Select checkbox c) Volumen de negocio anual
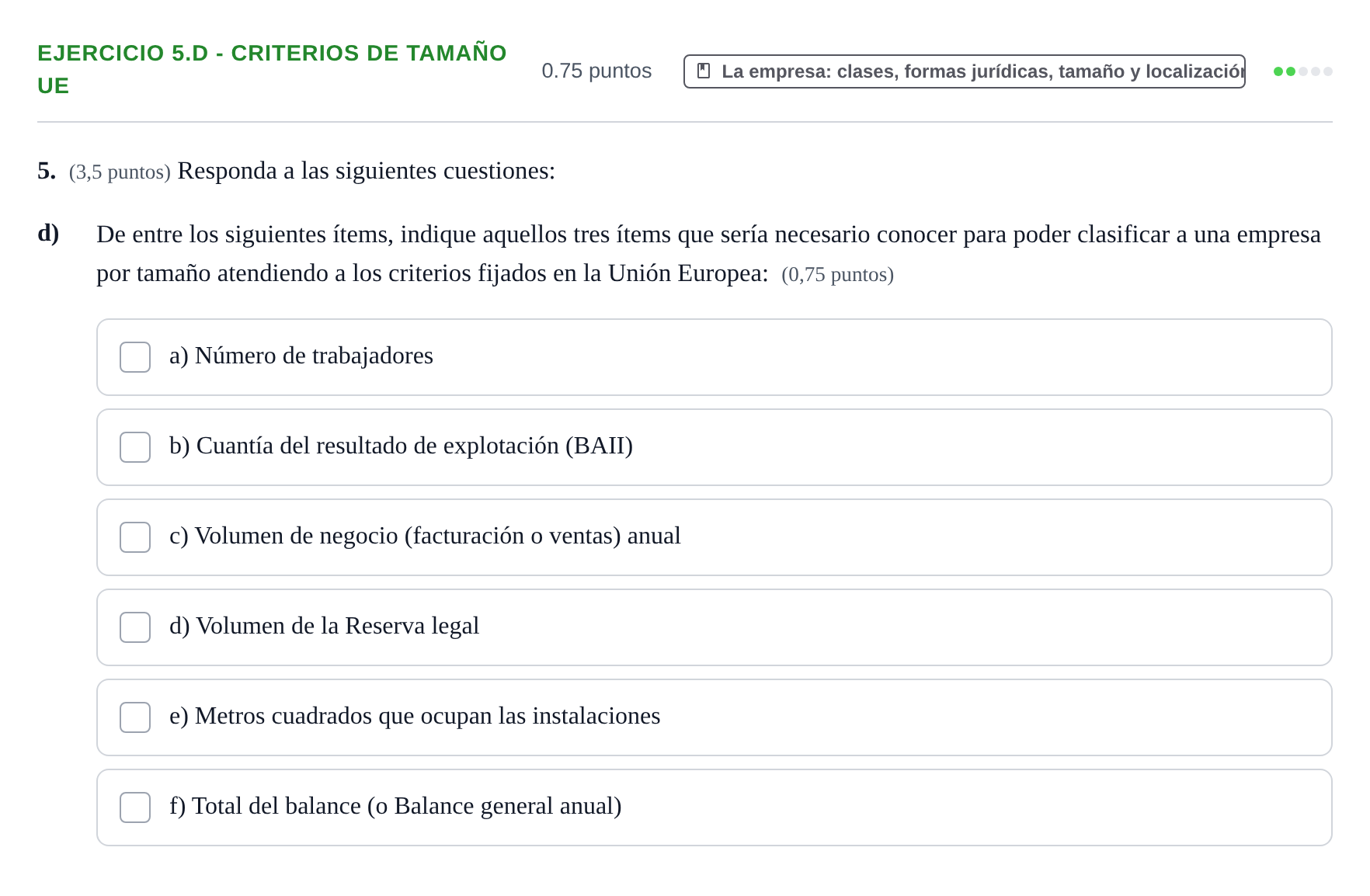The image size is (1370, 896). click(x=135, y=537)
